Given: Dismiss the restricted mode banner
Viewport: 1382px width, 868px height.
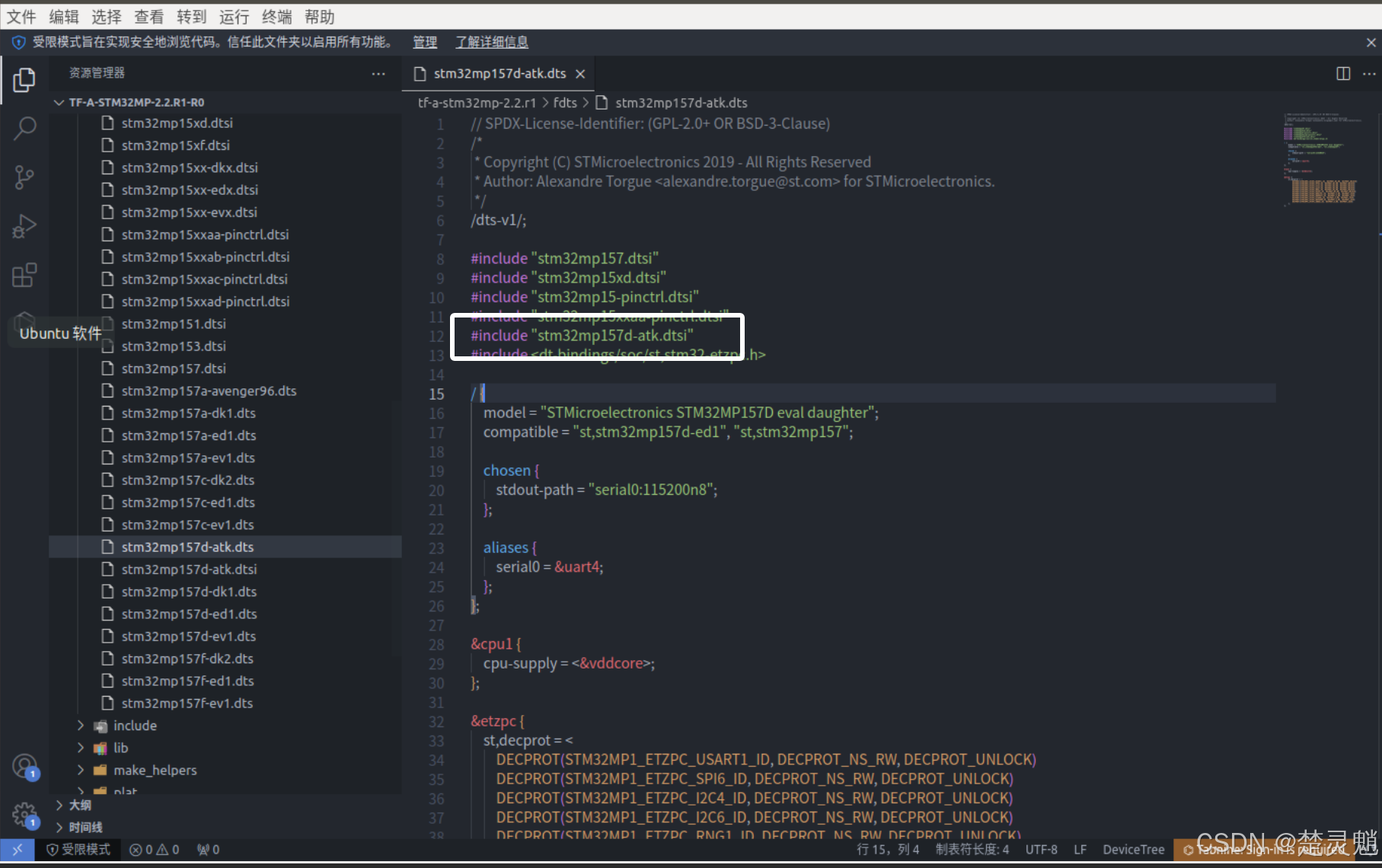Looking at the screenshot, I should coord(1371,43).
